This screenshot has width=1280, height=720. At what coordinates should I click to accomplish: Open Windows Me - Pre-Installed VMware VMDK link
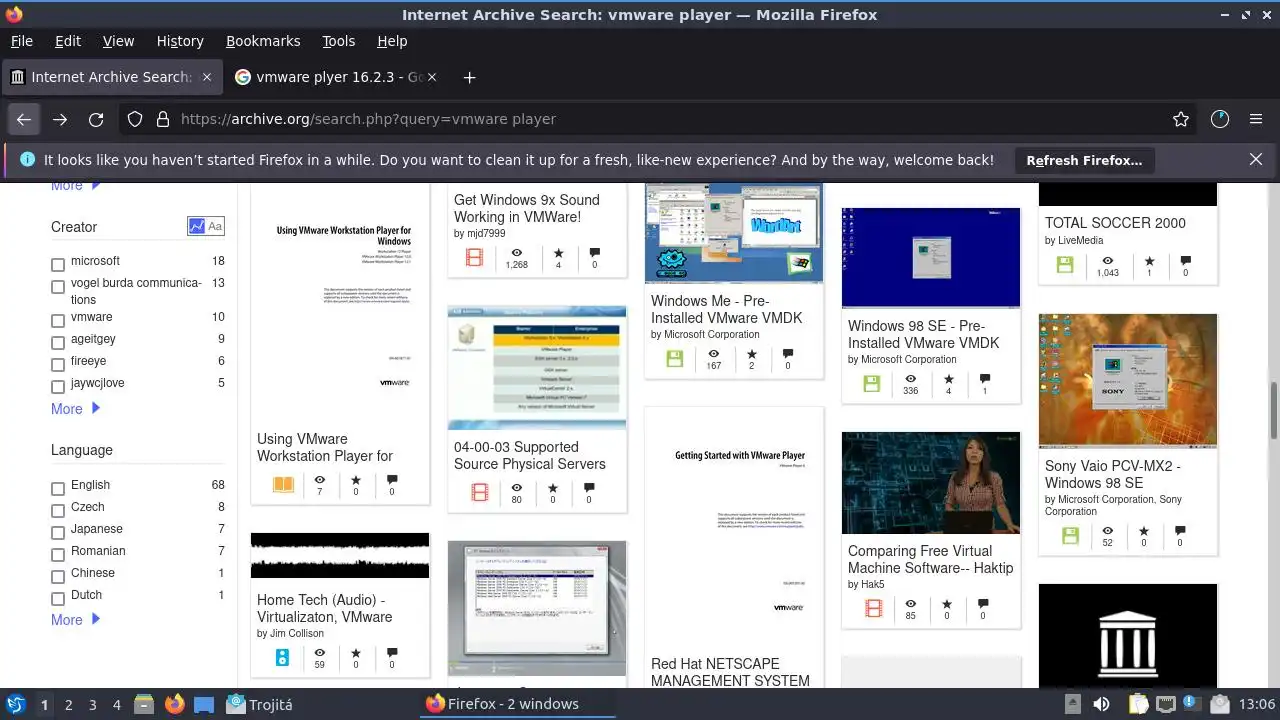pyautogui.click(x=727, y=309)
